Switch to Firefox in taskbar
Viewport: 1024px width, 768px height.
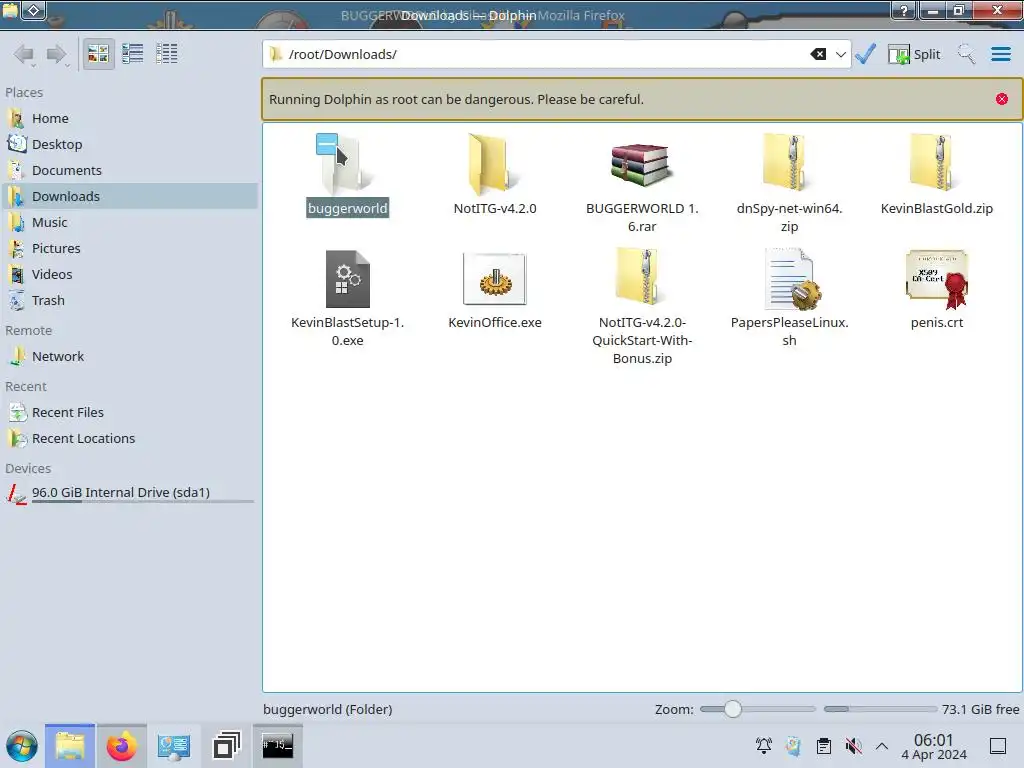[x=121, y=746]
